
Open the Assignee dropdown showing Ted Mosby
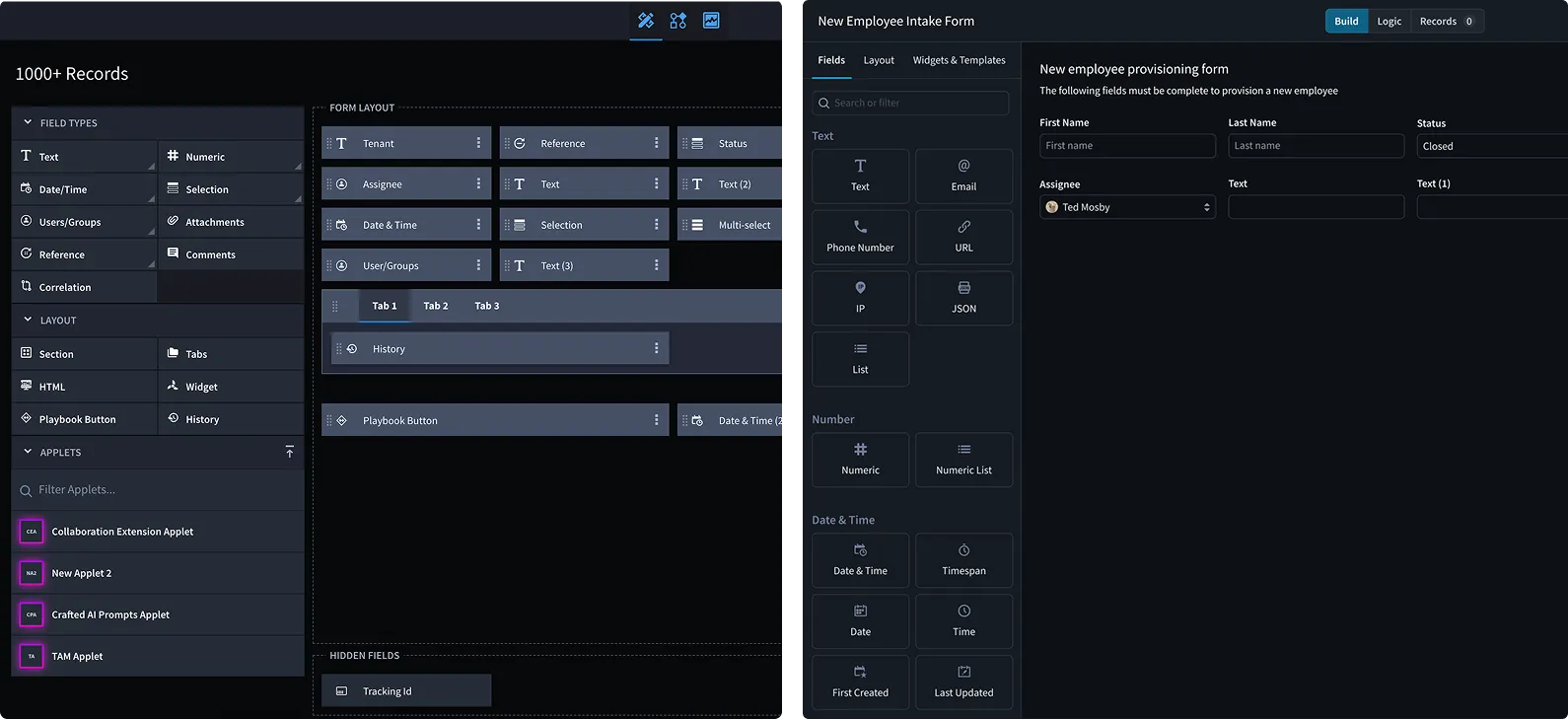1127,207
